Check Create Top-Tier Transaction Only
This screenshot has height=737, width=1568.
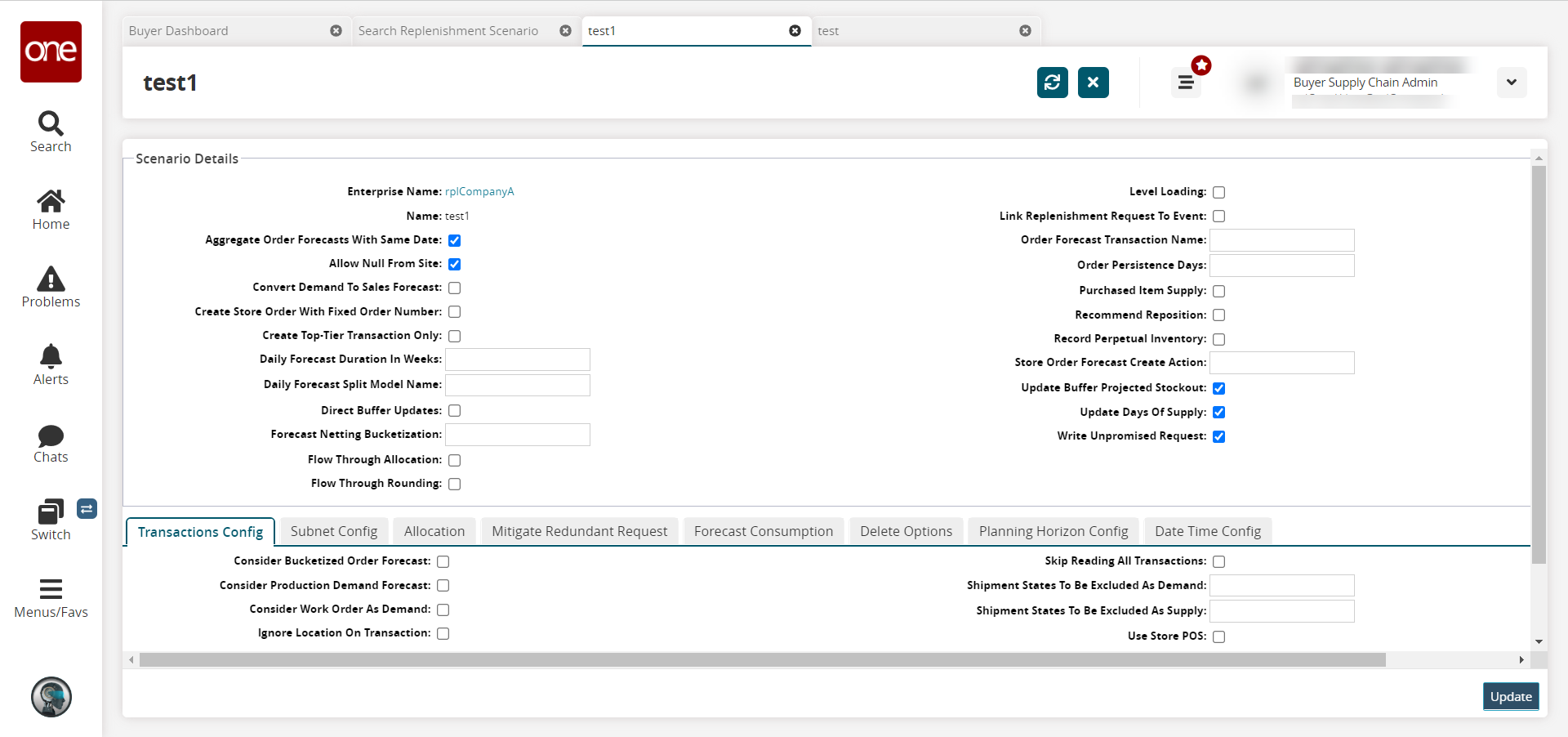(x=455, y=336)
